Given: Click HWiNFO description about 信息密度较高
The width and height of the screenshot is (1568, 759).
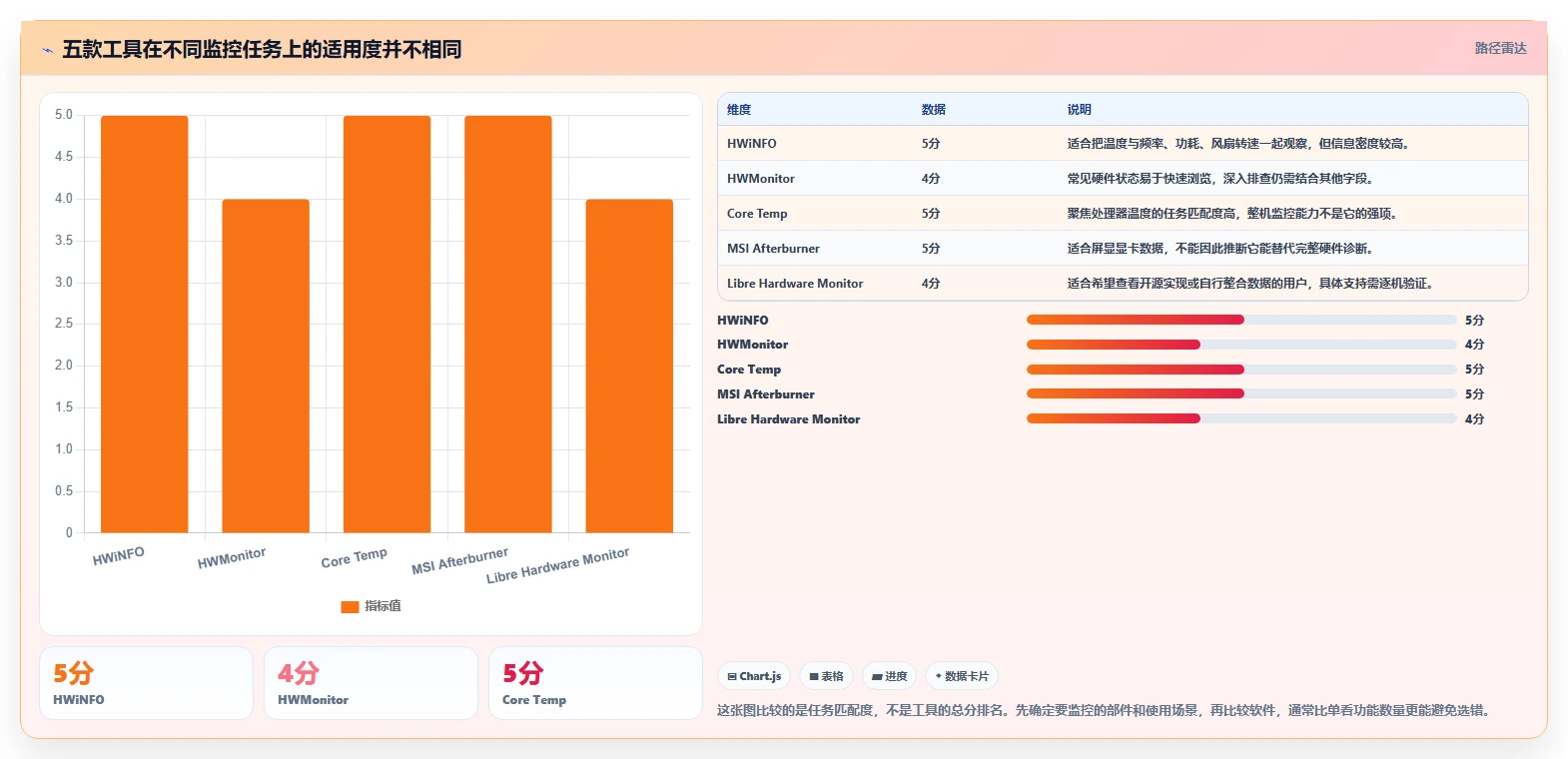Looking at the screenshot, I should pos(1238,144).
